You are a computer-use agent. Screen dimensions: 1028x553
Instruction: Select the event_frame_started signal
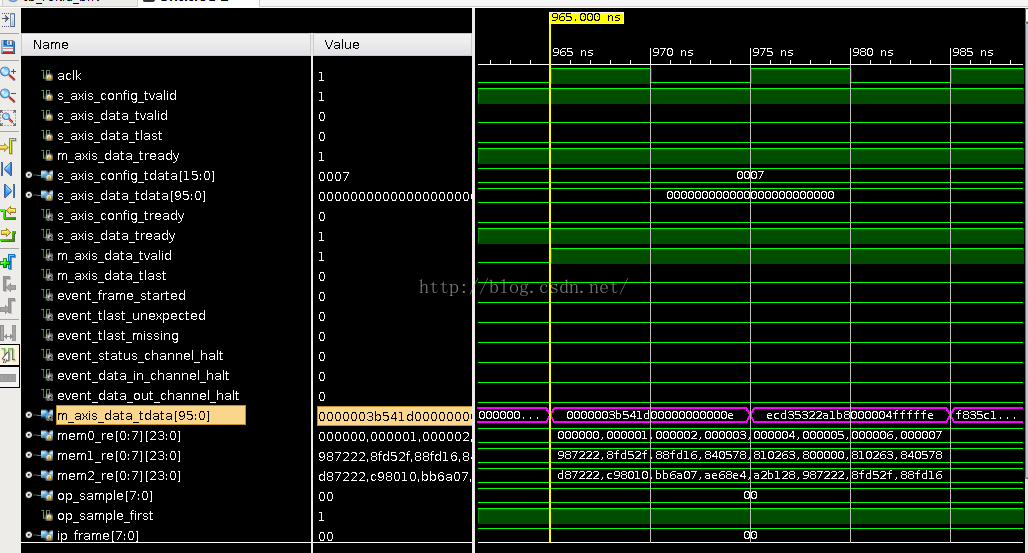click(121, 296)
